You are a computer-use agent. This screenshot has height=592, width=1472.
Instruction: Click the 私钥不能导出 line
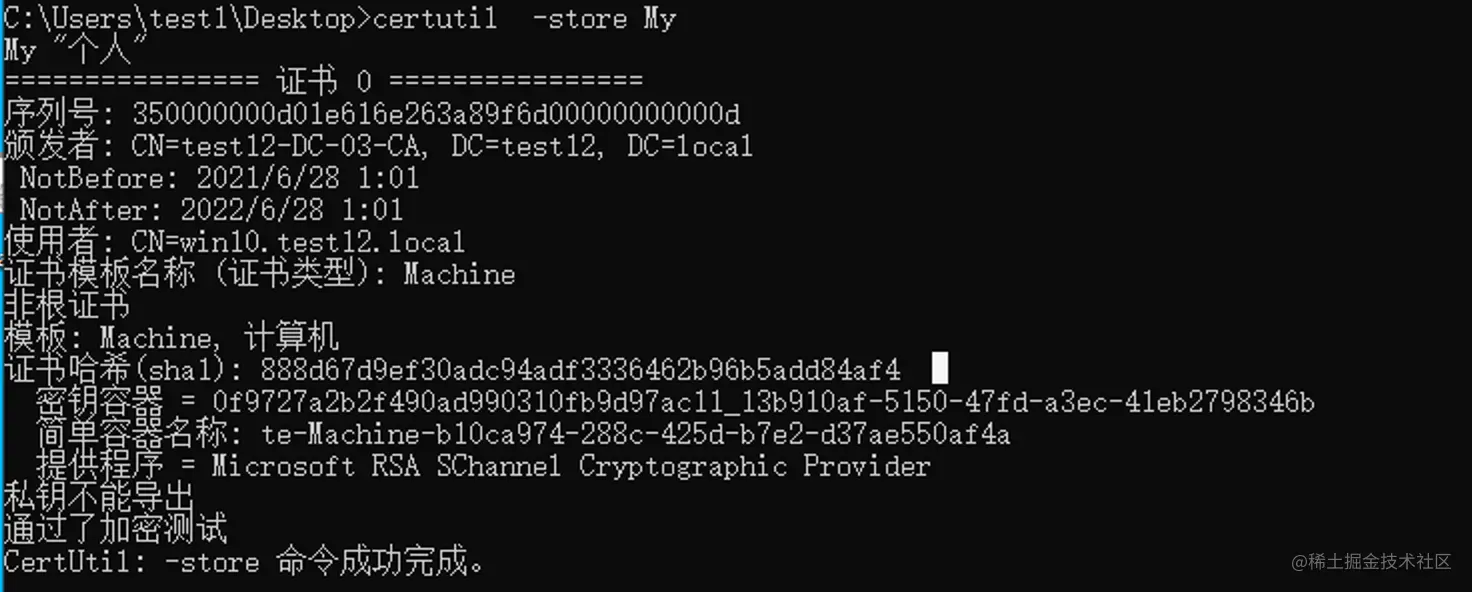98,496
